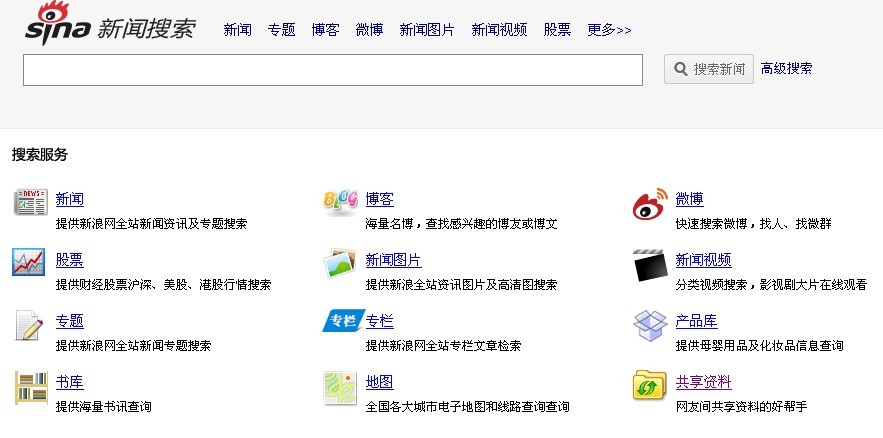Click the bookshelf icon beside 书库
883x438 pixels.
[31, 388]
